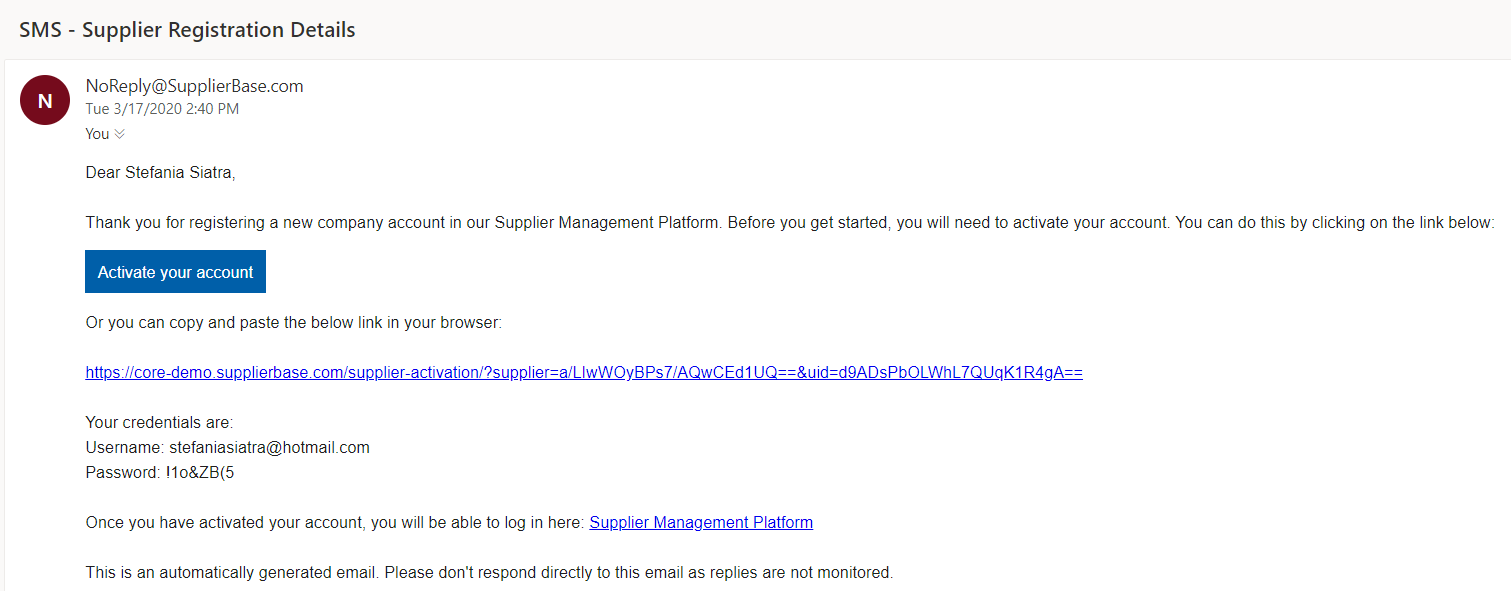Click the Password label in credentials
The image size is (1511, 591).
(123, 472)
